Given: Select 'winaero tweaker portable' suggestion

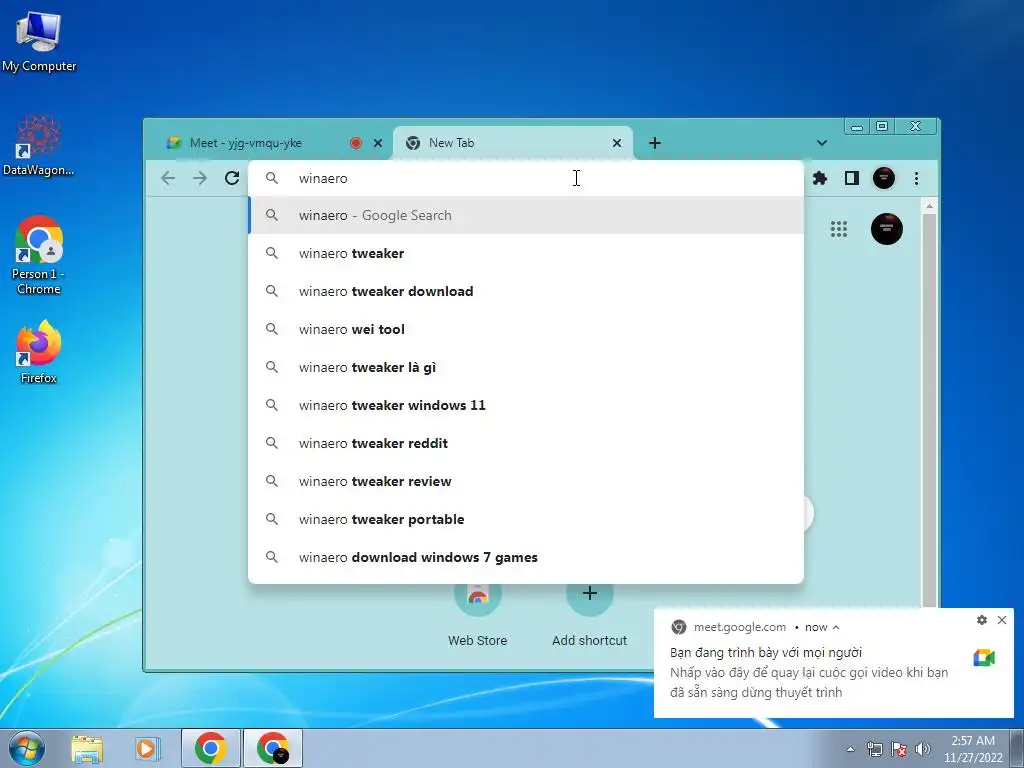Looking at the screenshot, I should point(526,519).
